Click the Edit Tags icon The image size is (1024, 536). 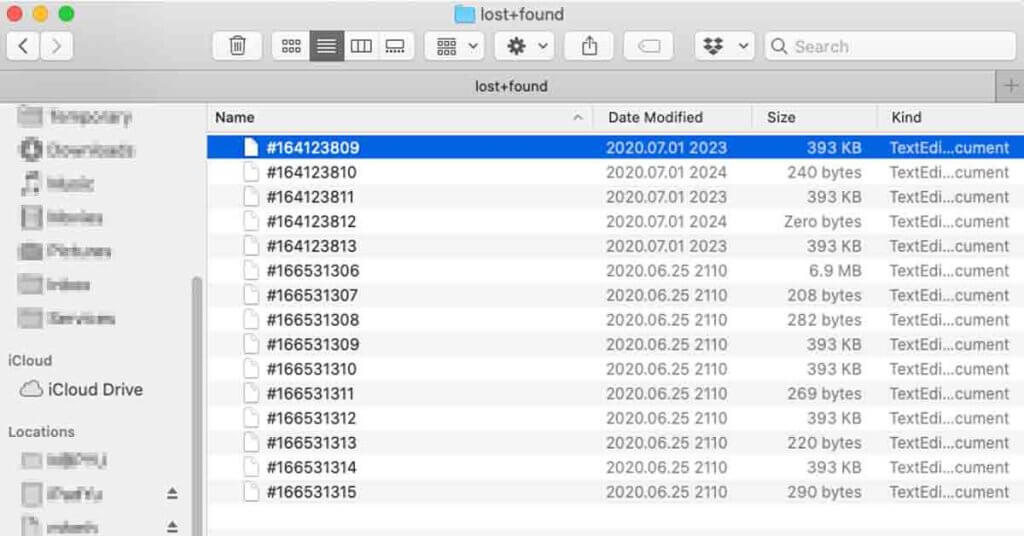648,46
